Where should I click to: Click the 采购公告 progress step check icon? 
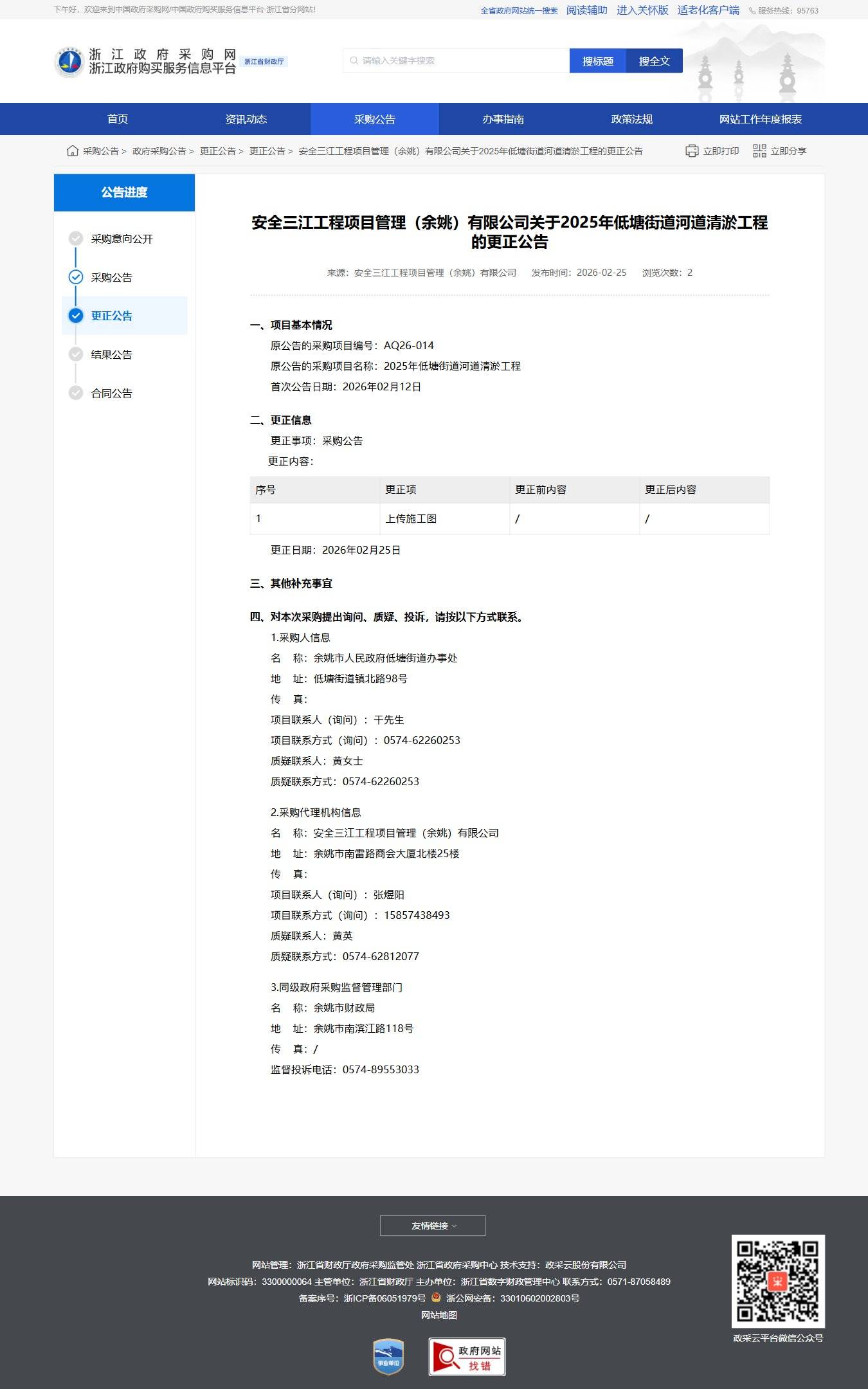tap(76, 277)
